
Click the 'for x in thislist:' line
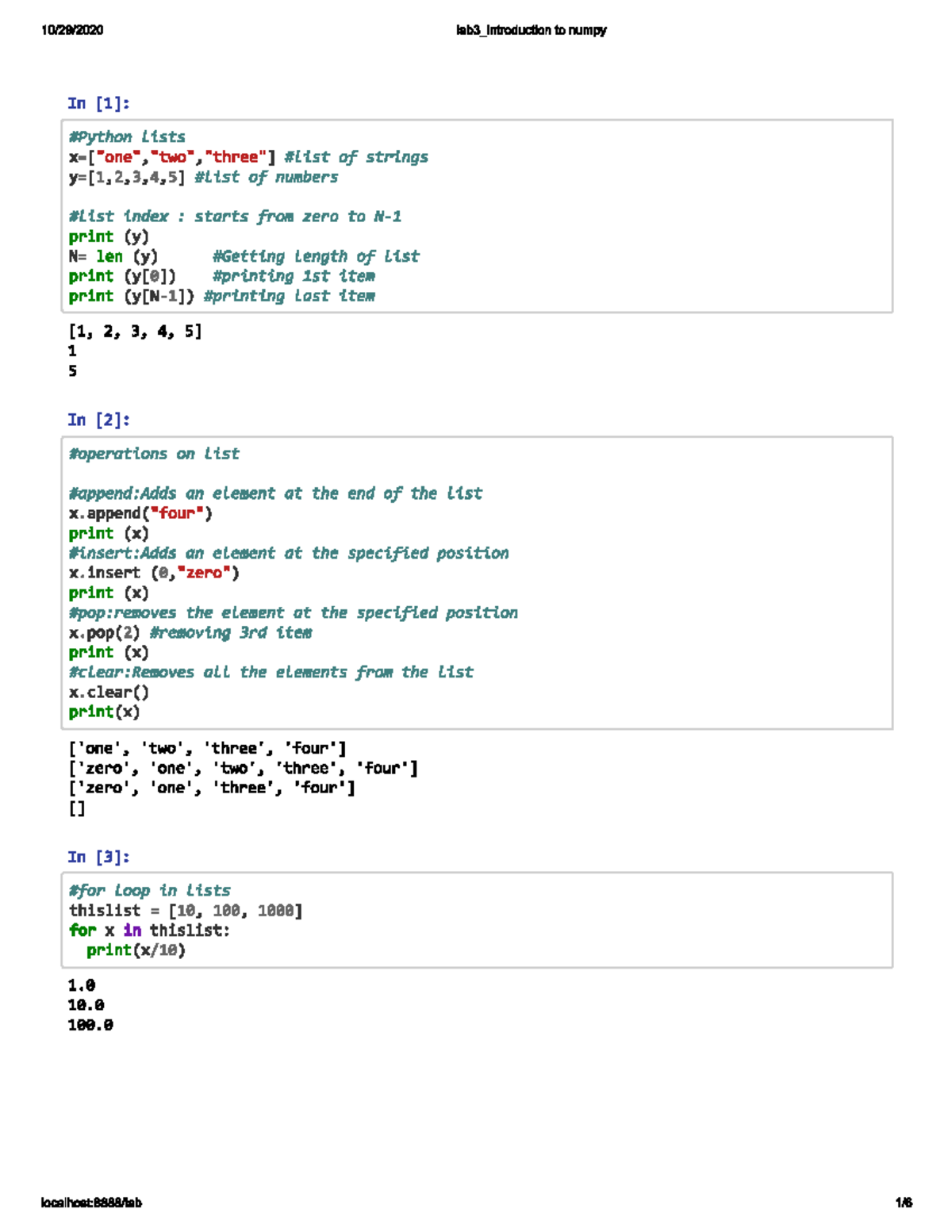click(149, 931)
